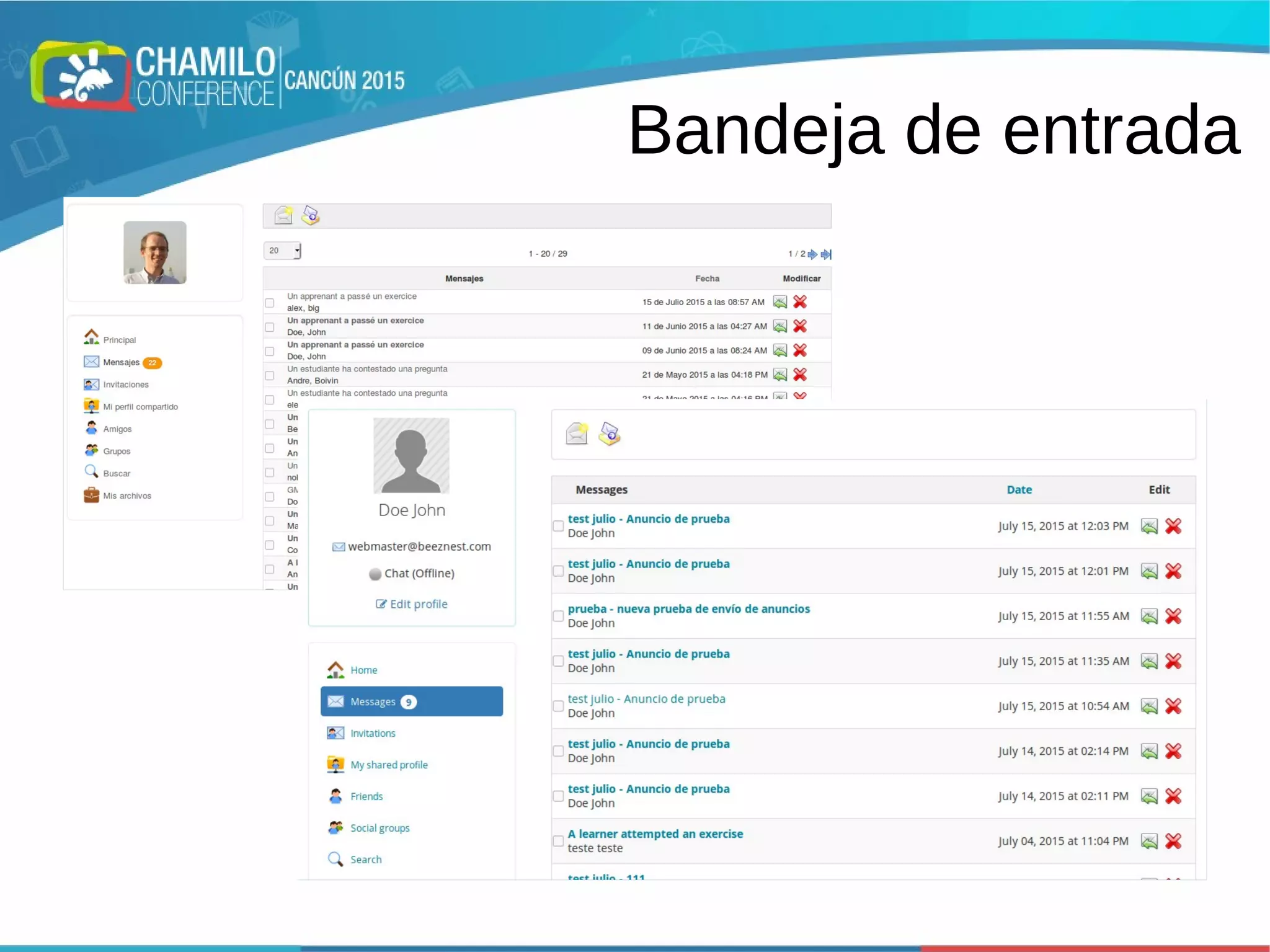Select checkbox for 09 de Junio Doe, John message
The width and height of the screenshot is (1270, 952).
(x=270, y=351)
